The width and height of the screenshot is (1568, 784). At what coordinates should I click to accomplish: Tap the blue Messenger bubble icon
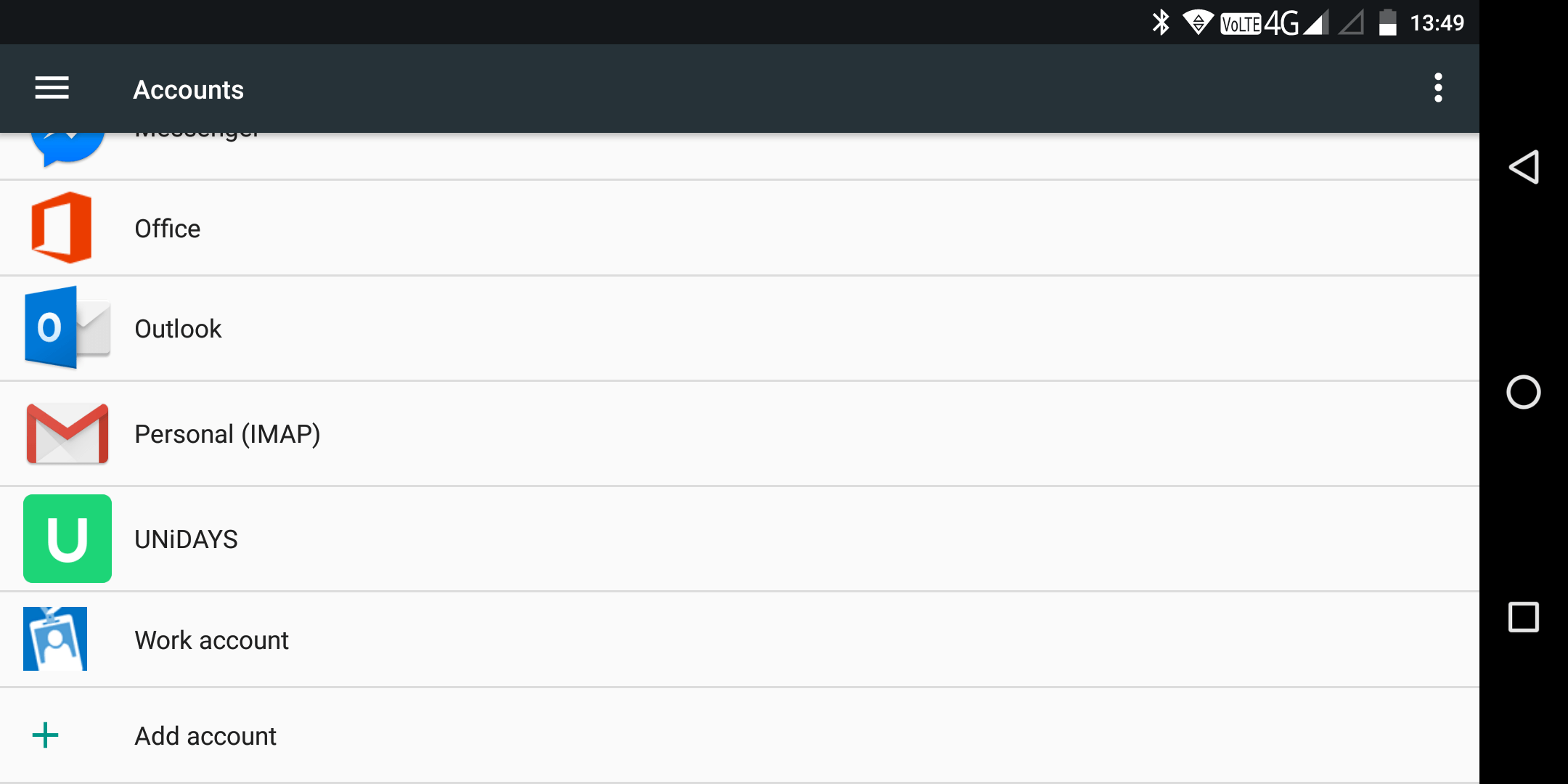(x=68, y=149)
